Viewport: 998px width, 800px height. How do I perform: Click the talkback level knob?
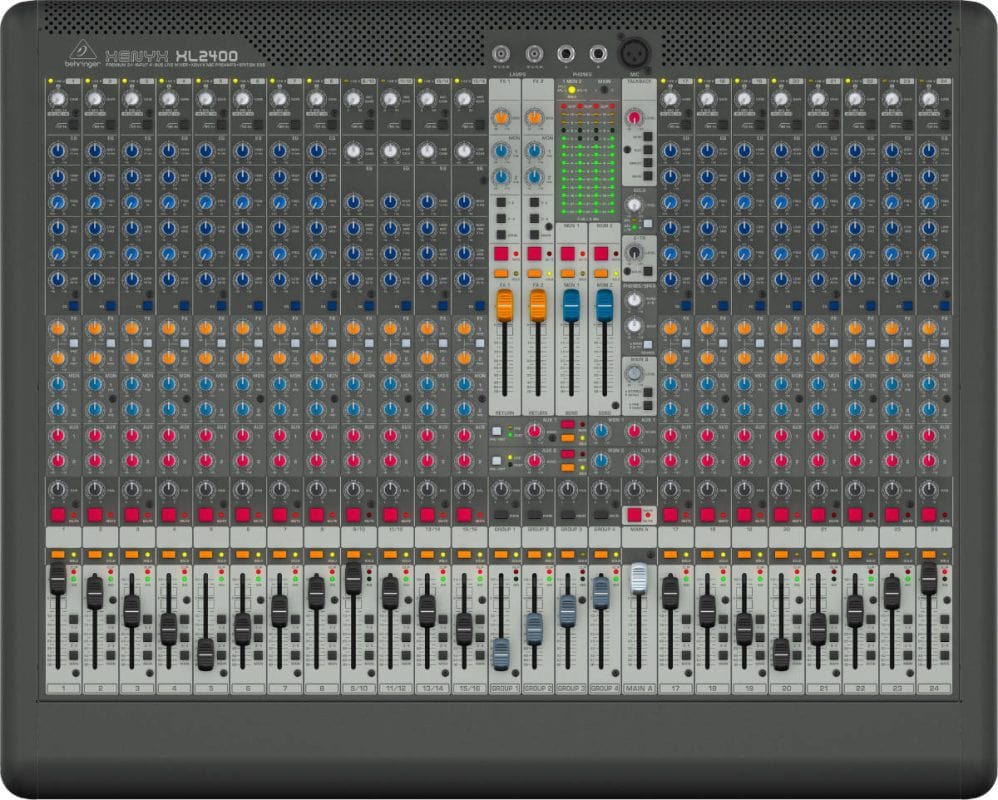pyautogui.click(x=634, y=116)
